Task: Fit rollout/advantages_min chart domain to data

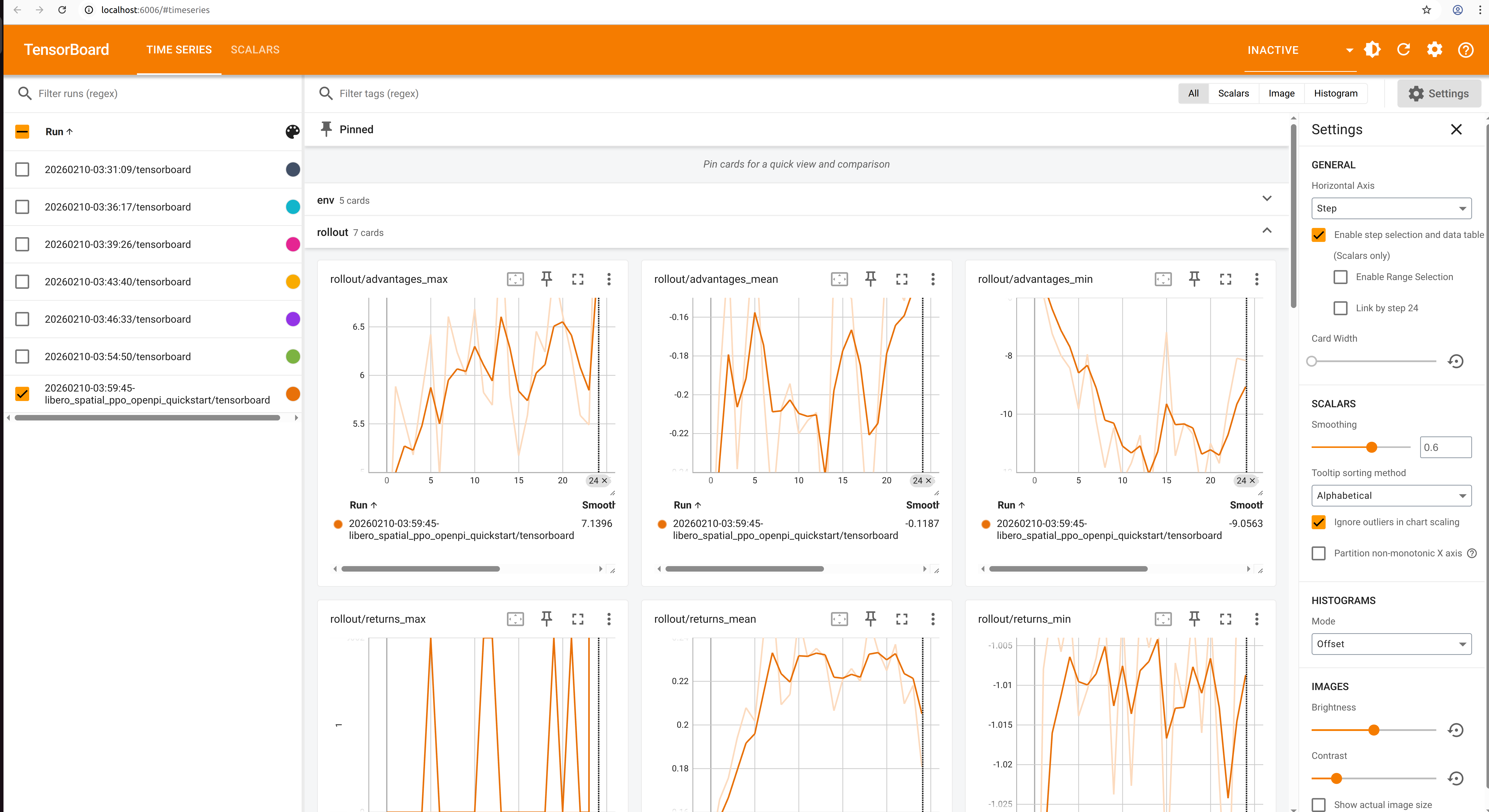Action: (x=1163, y=279)
